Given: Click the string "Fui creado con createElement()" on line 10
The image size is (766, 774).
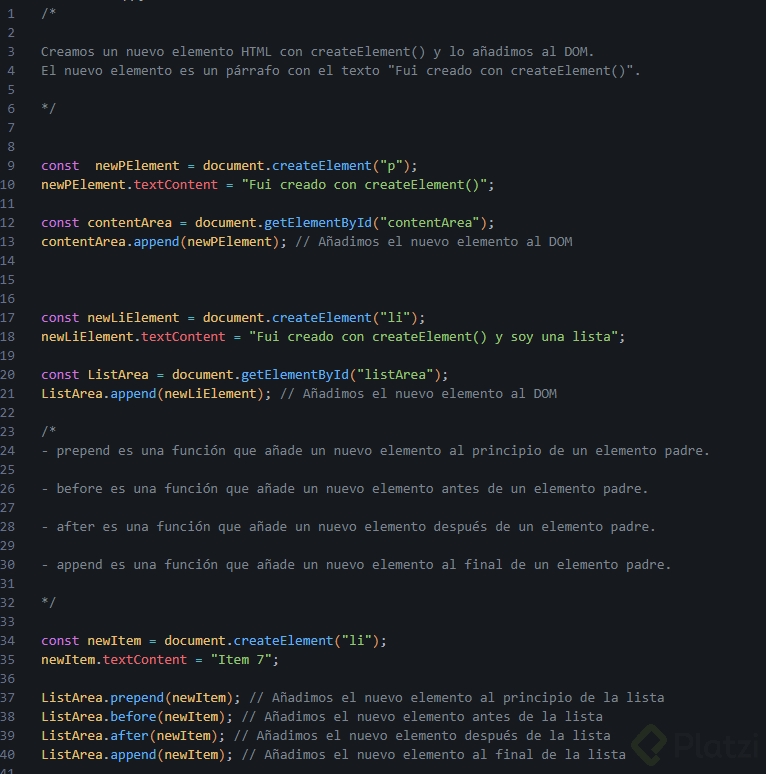Looking at the screenshot, I should pos(364,185).
